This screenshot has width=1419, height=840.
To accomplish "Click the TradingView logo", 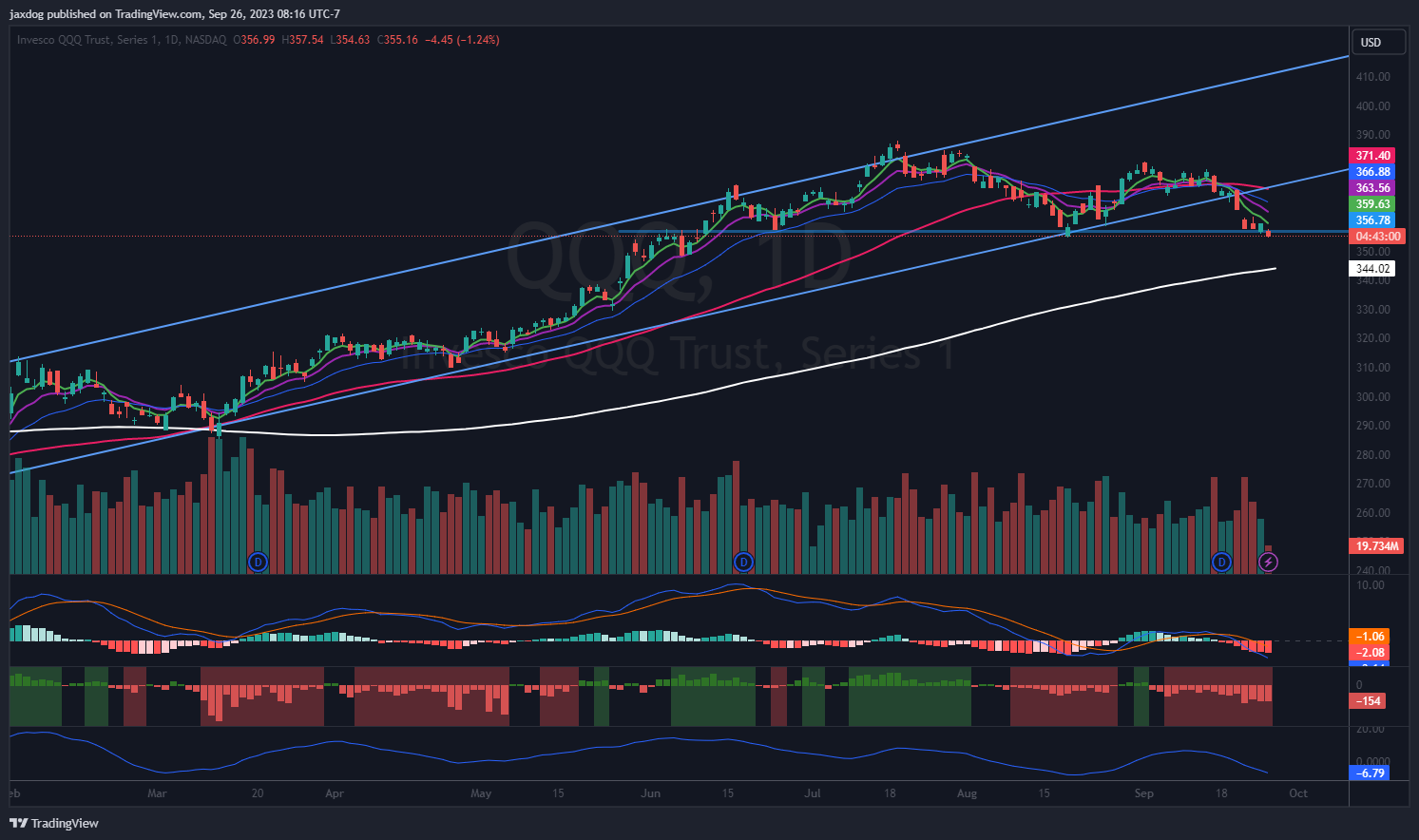I will pyautogui.click(x=55, y=823).
